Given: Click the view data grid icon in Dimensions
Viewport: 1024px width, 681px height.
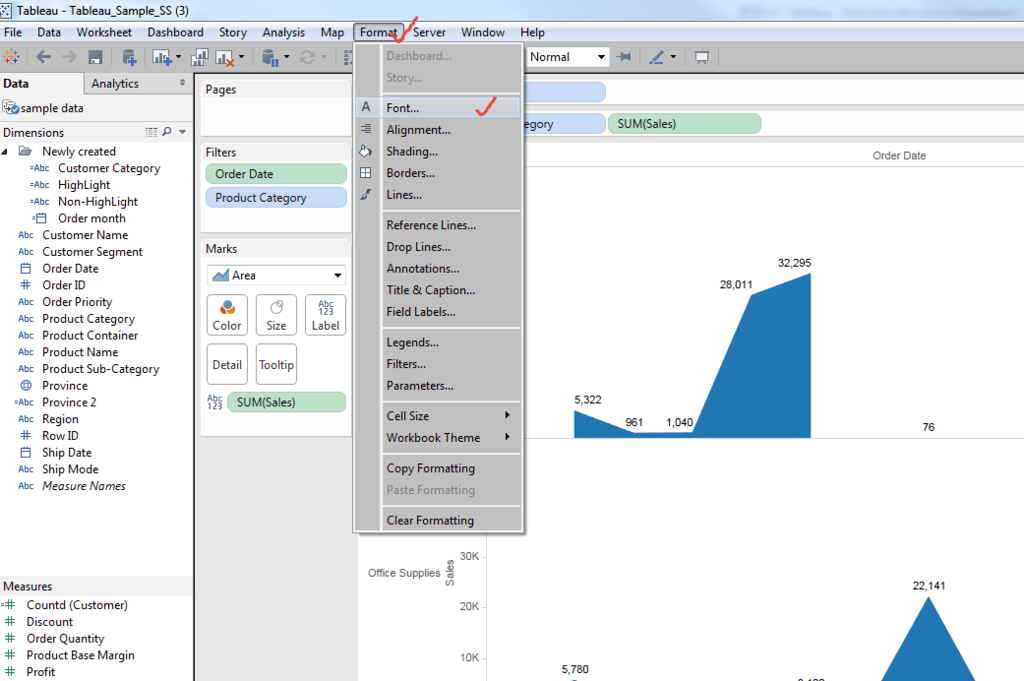Looking at the screenshot, I should [152, 132].
